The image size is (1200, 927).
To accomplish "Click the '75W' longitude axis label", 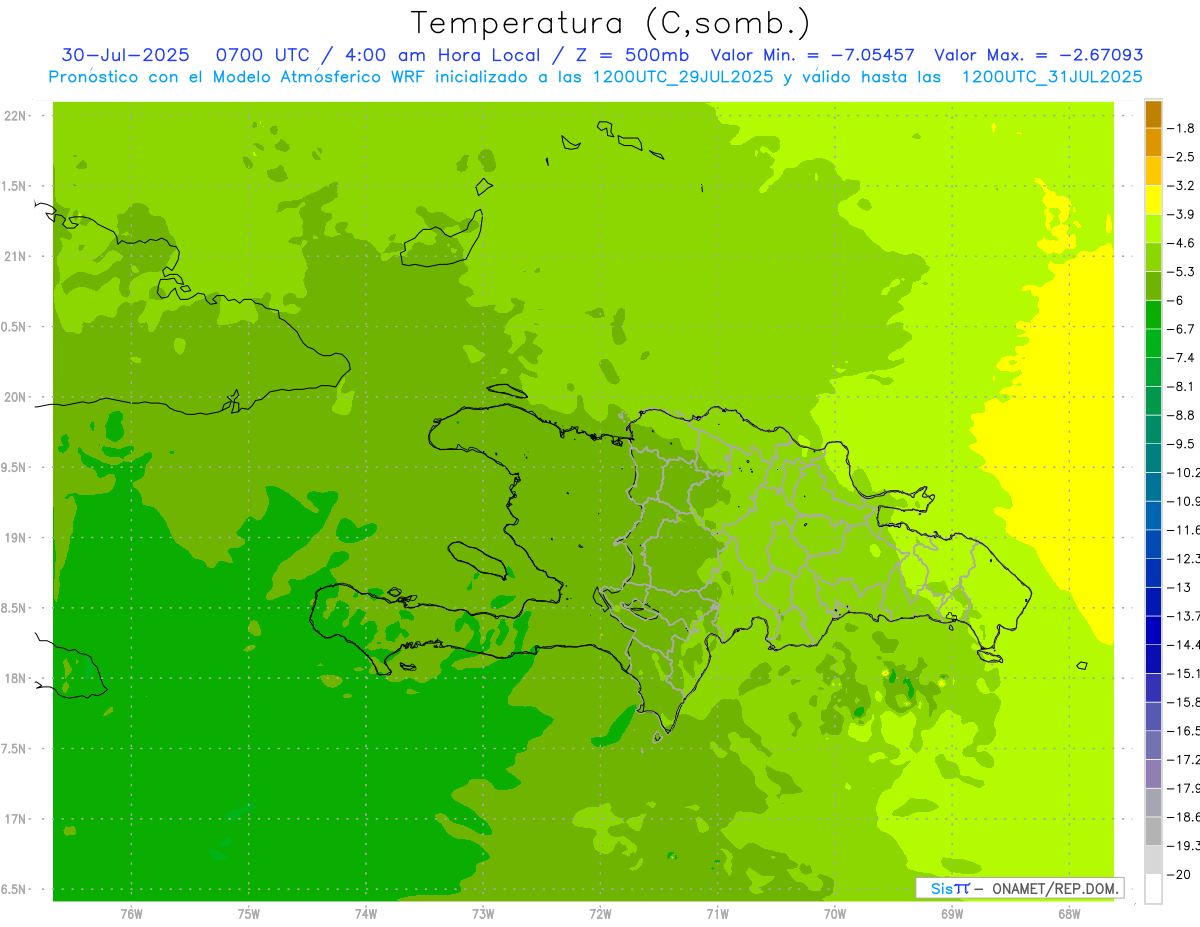I will pyautogui.click(x=248, y=913).
